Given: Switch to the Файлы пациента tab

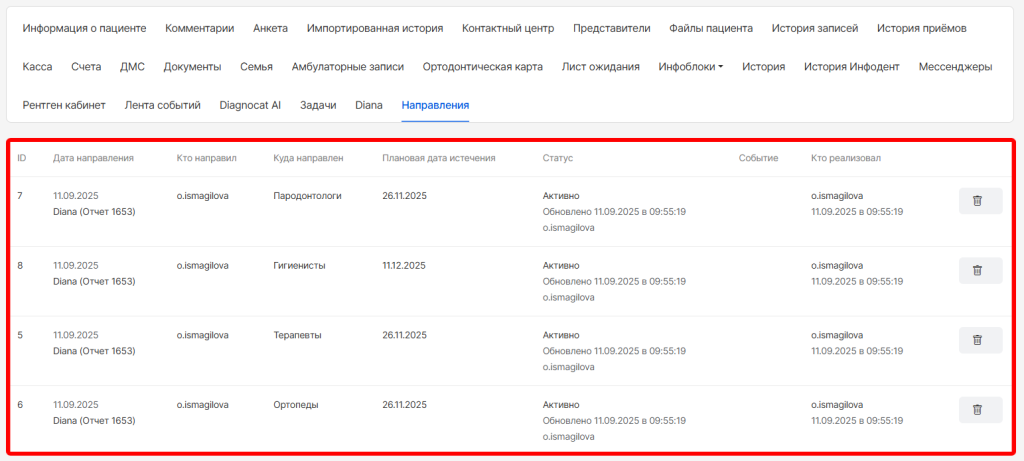Looking at the screenshot, I should 712,29.
